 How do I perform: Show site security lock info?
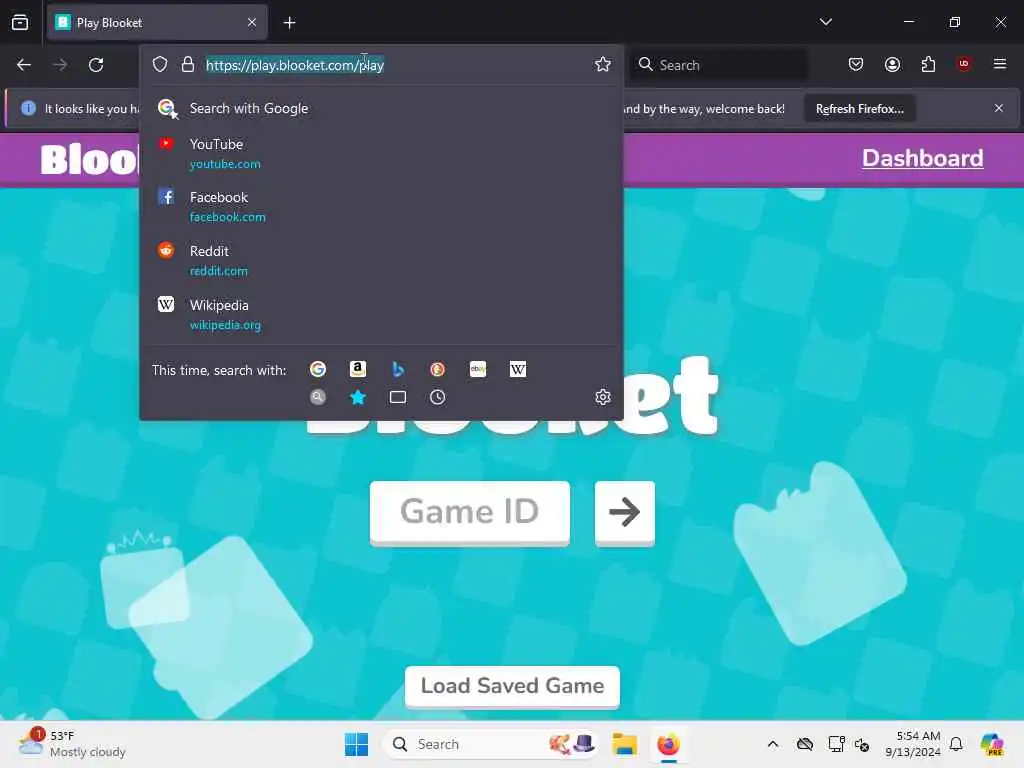pos(188,64)
